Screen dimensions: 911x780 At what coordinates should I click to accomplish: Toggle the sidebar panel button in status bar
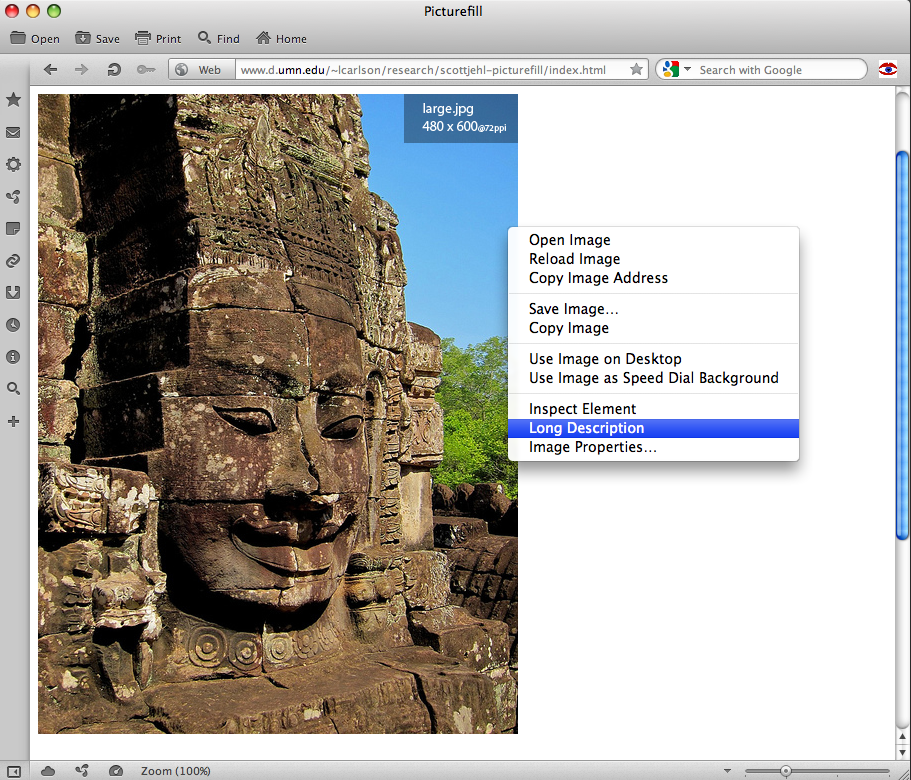coord(14,771)
